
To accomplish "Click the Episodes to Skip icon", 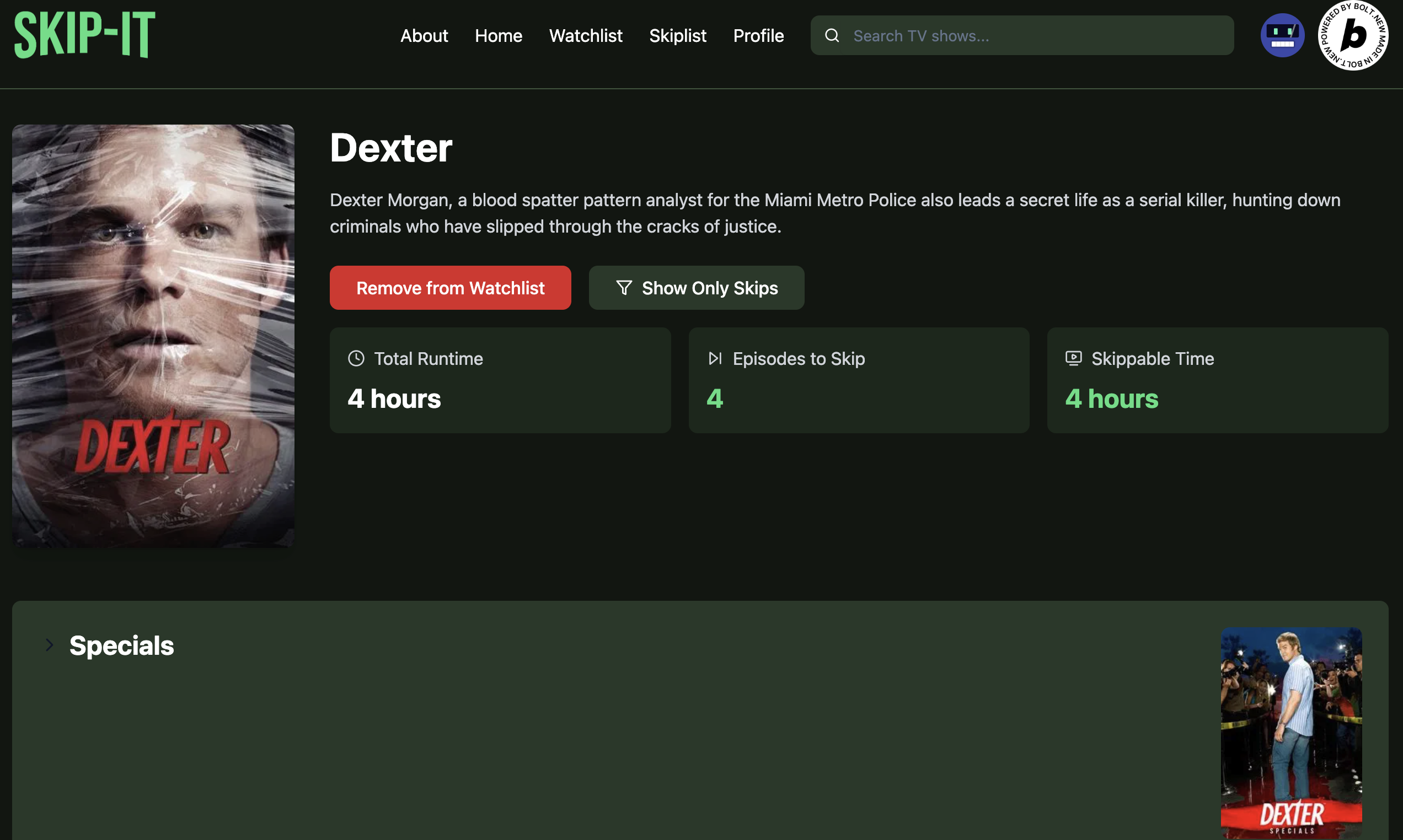I will 715,358.
